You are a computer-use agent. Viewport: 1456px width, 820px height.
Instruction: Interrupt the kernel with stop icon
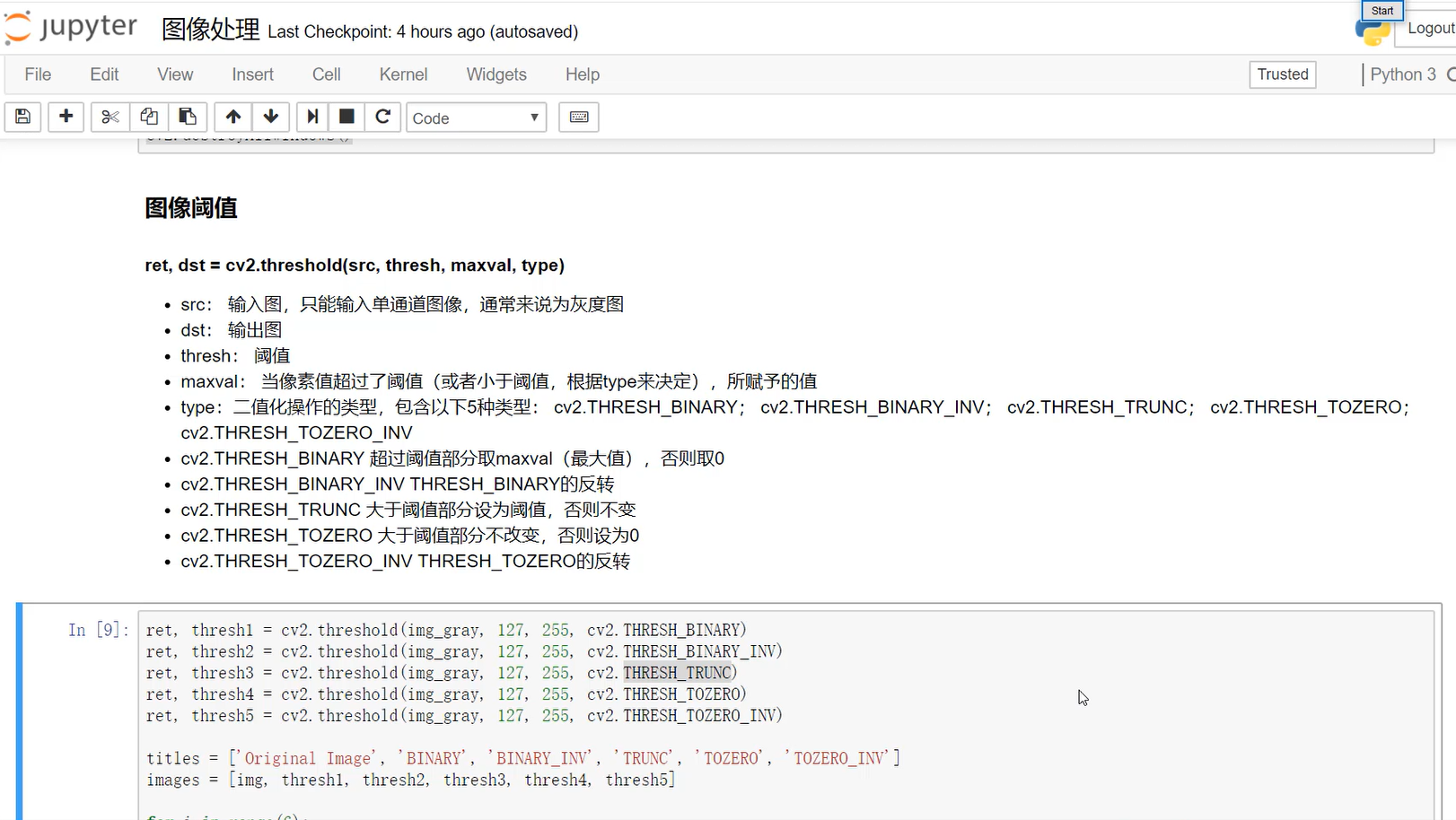[346, 118]
